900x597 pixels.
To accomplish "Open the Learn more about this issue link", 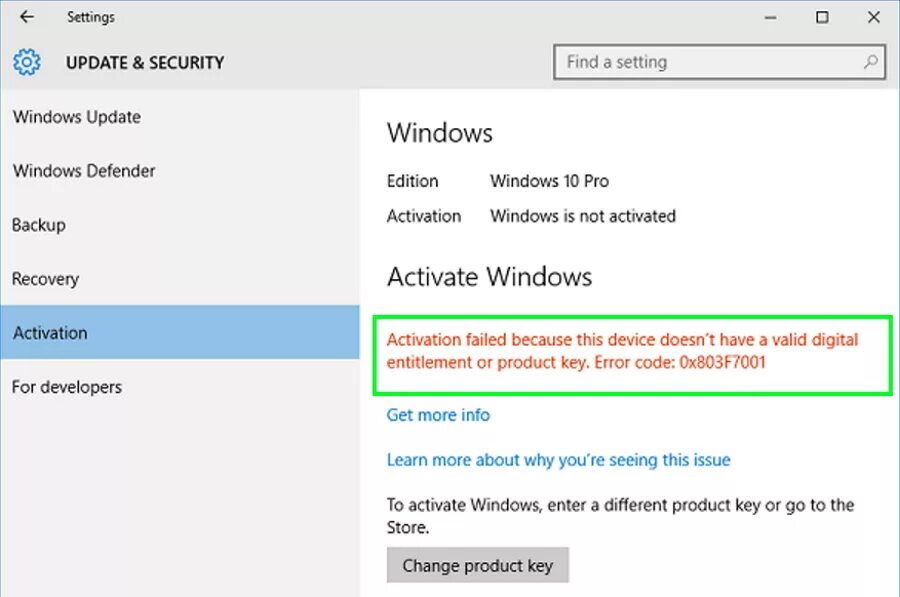I will click(558, 460).
